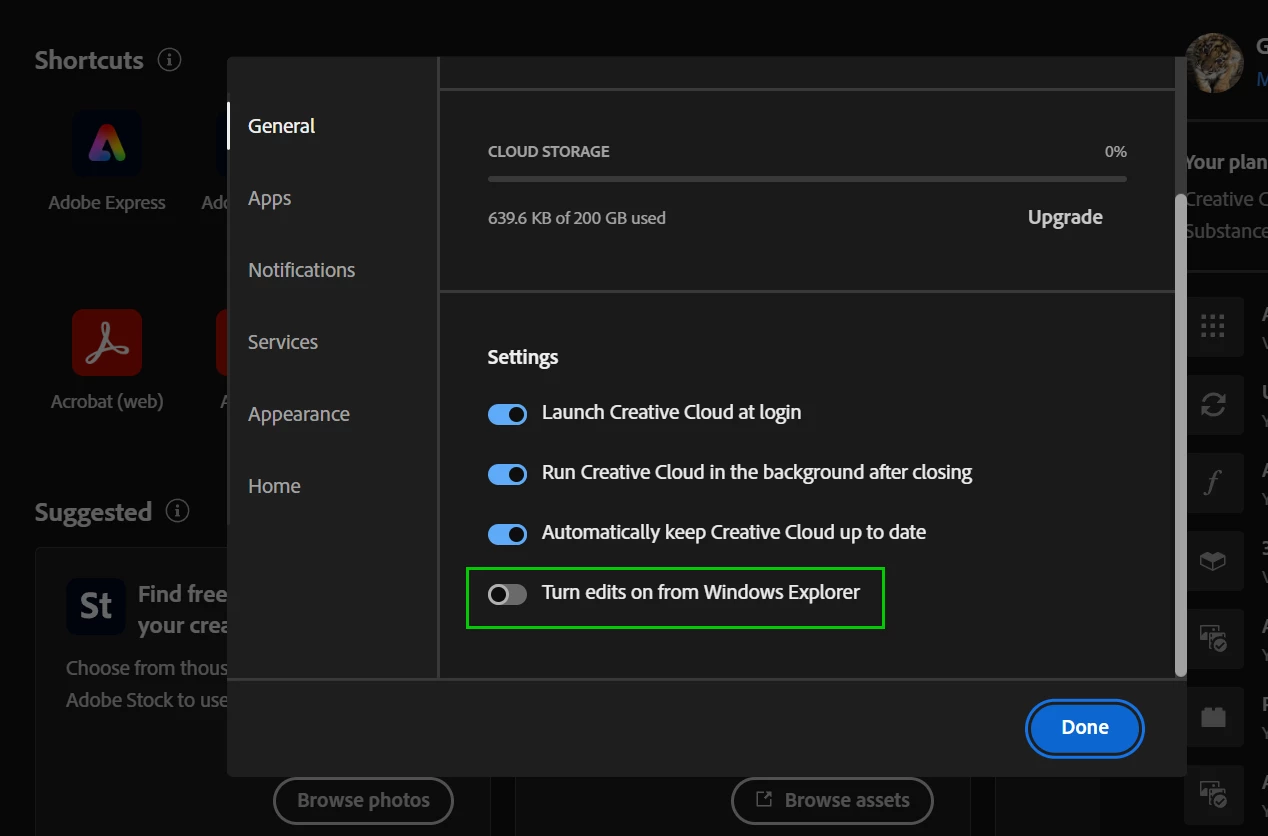This screenshot has width=1268, height=836.
Task: Click the info icon next to Suggested
Action: pyautogui.click(x=178, y=511)
